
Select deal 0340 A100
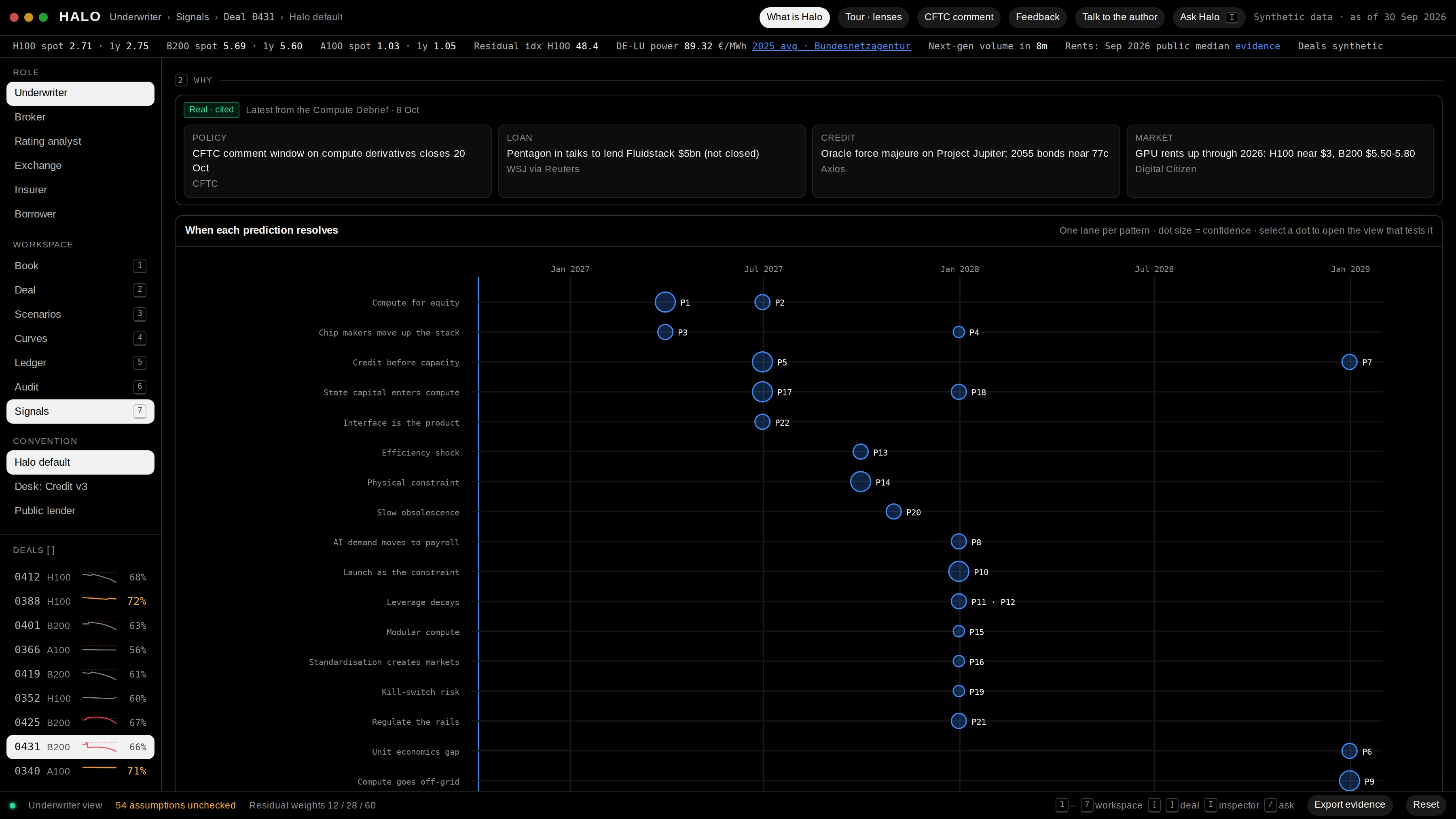[80, 771]
